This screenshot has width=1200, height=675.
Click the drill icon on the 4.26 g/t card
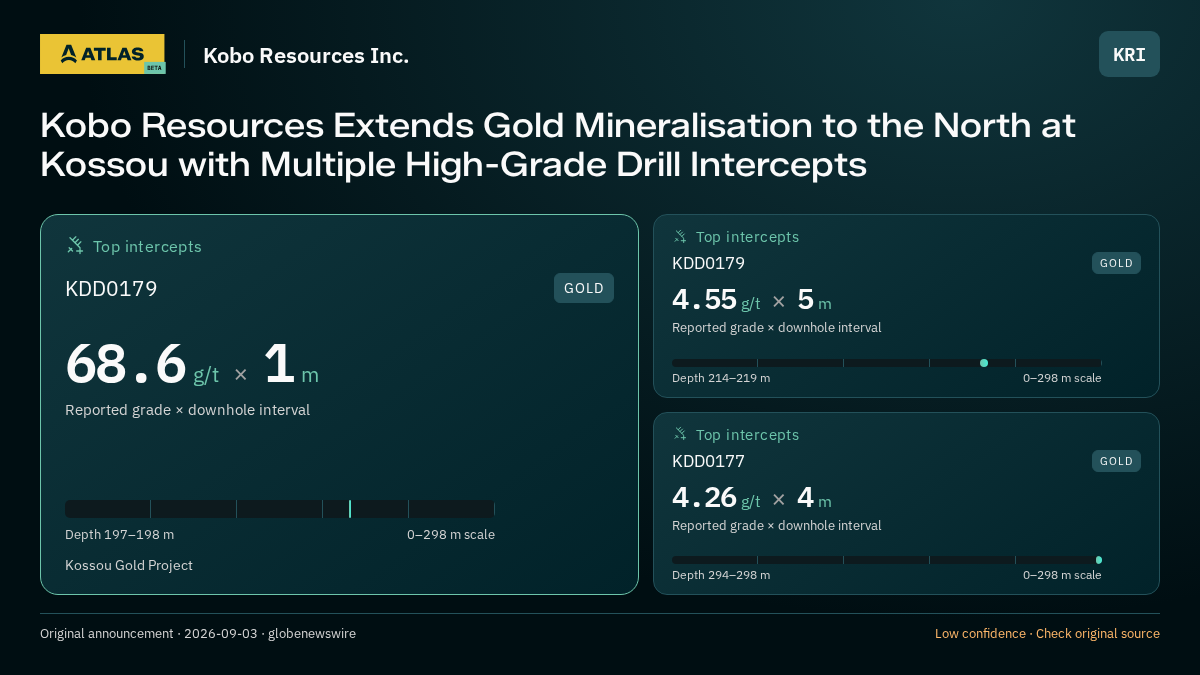click(680, 434)
